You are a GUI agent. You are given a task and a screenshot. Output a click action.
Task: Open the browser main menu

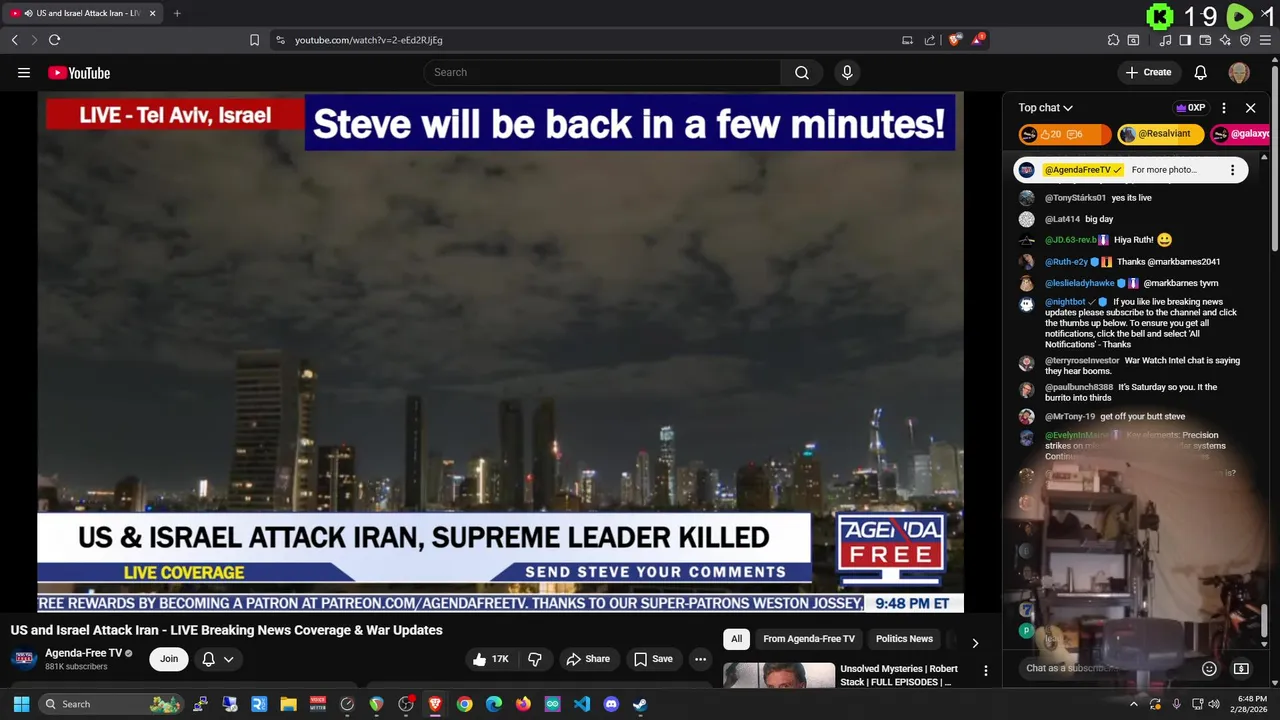(1266, 40)
